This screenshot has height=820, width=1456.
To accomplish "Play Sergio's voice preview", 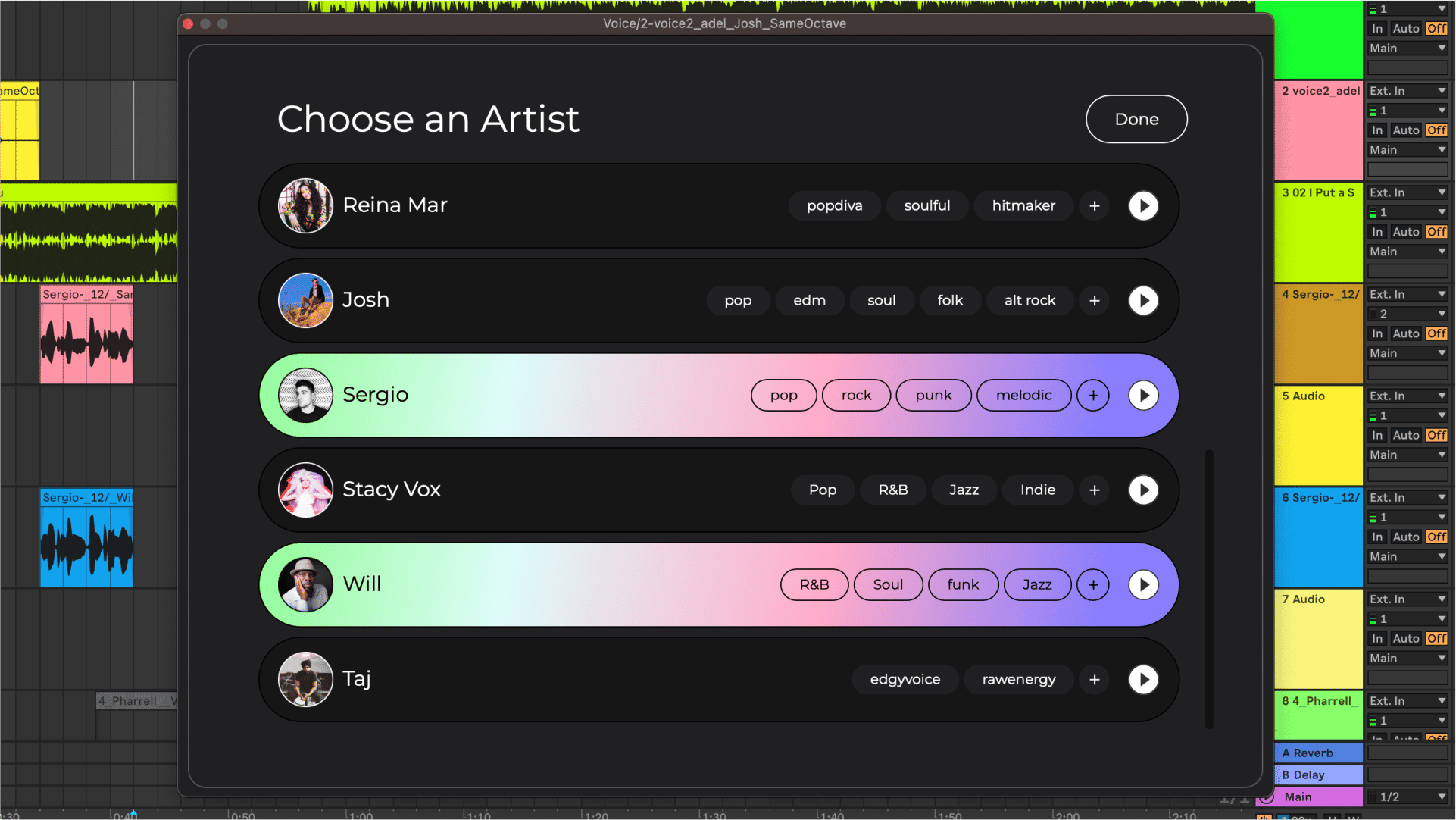I will [1143, 395].
